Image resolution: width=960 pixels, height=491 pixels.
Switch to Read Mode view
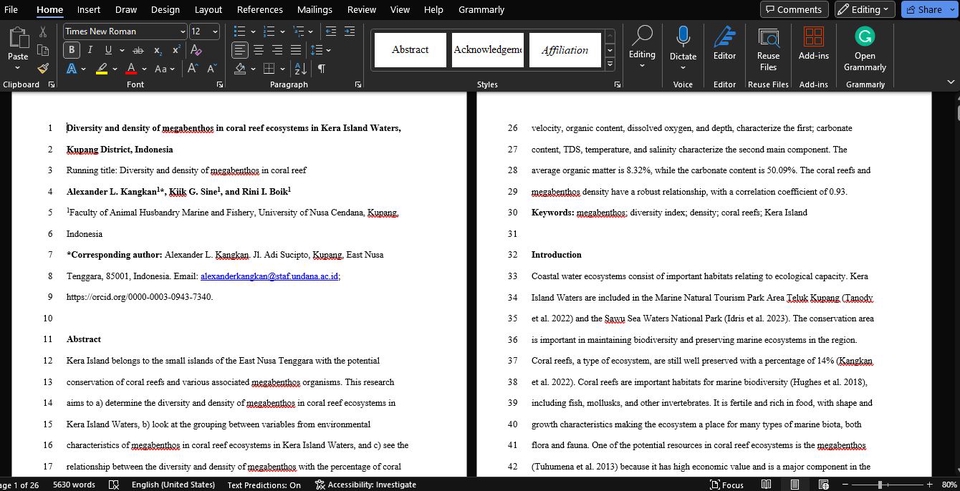point(766,485)
